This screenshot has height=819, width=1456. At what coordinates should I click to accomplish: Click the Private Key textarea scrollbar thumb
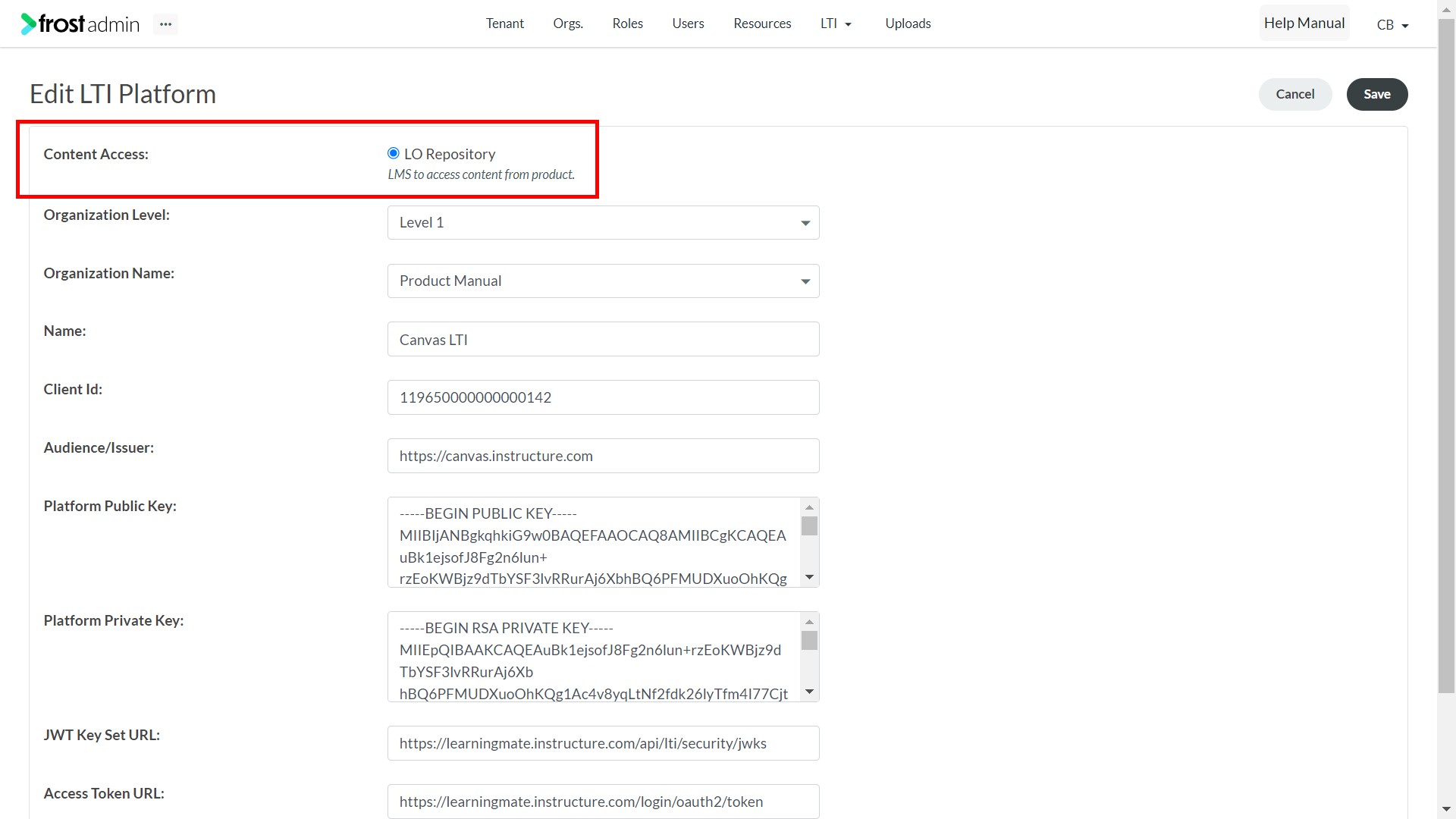(809, 641)
